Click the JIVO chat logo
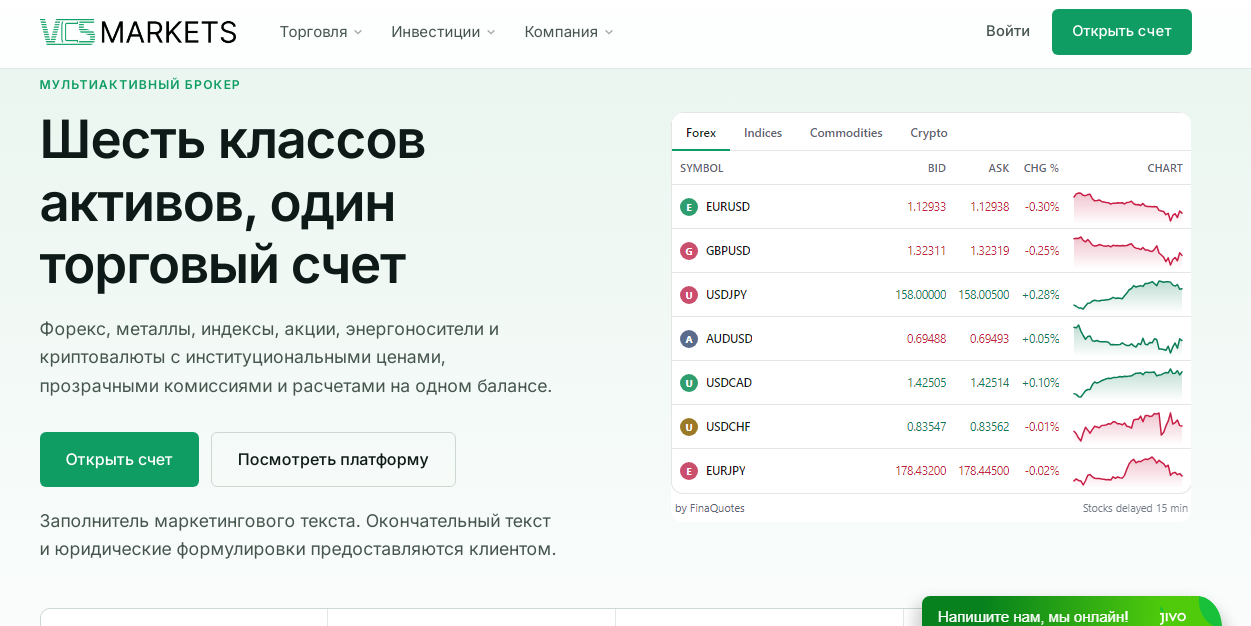This screenshot has height=626, width=1251. (x=1172, y=617)
